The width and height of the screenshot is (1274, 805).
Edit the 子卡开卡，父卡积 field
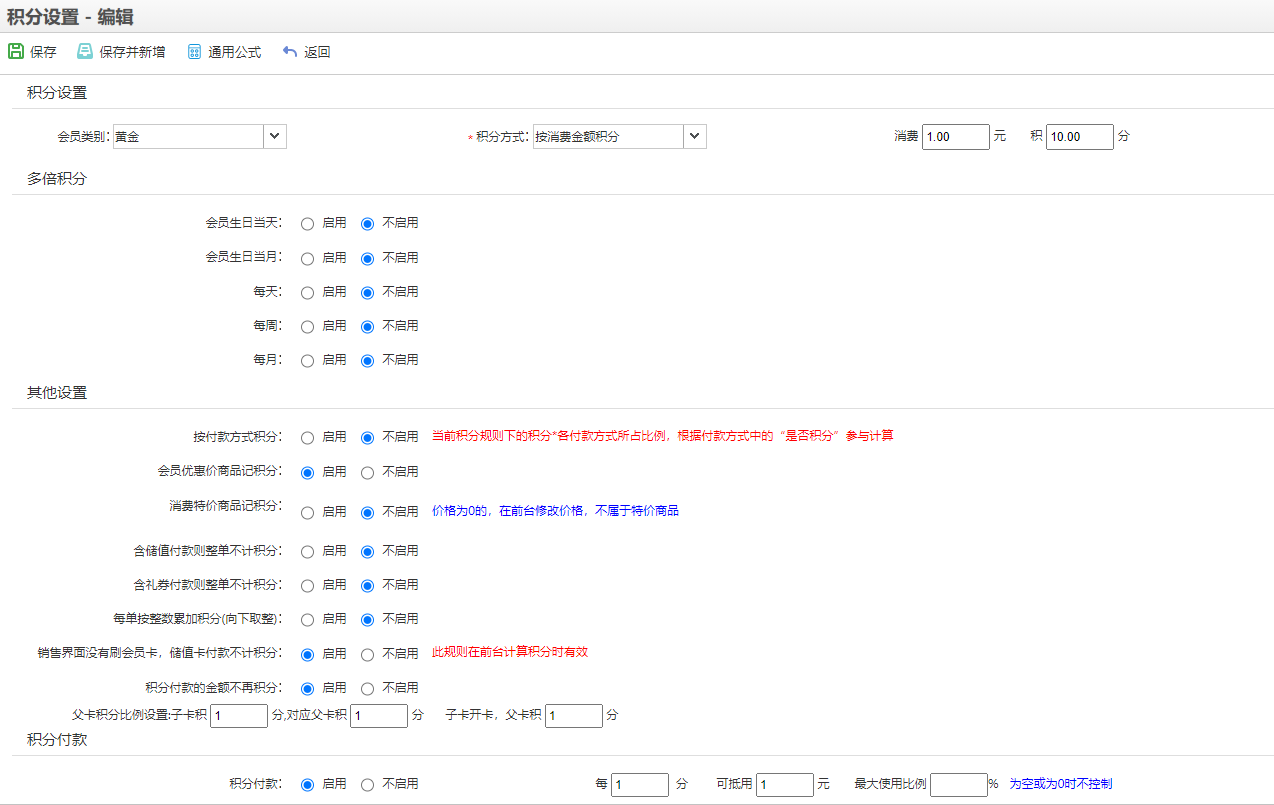pos(574,716)
